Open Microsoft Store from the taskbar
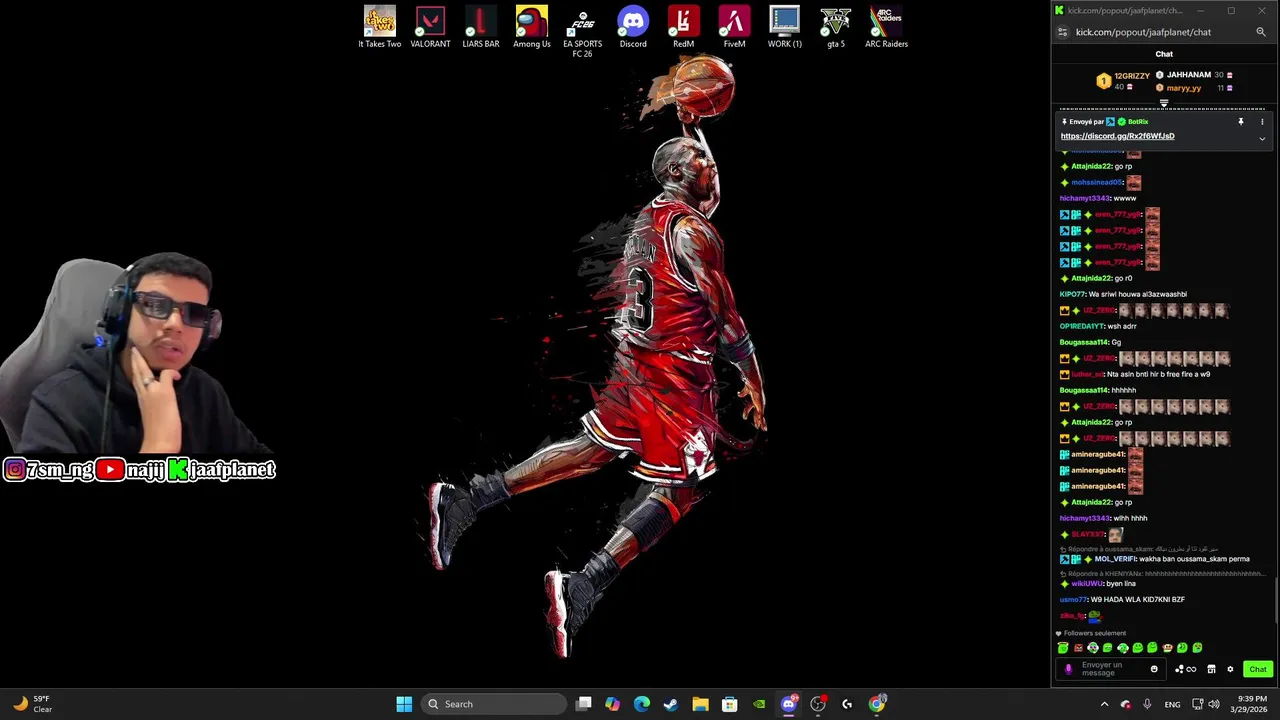Image resolution: width=1280 pixels, height=720 pixels. (730, 704)
